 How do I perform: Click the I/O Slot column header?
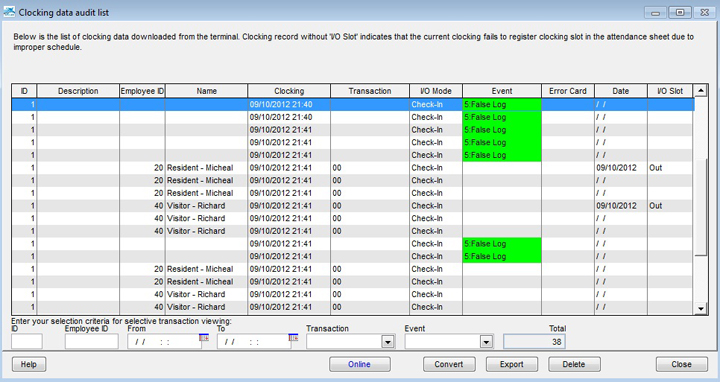click(x=670, y=91)
